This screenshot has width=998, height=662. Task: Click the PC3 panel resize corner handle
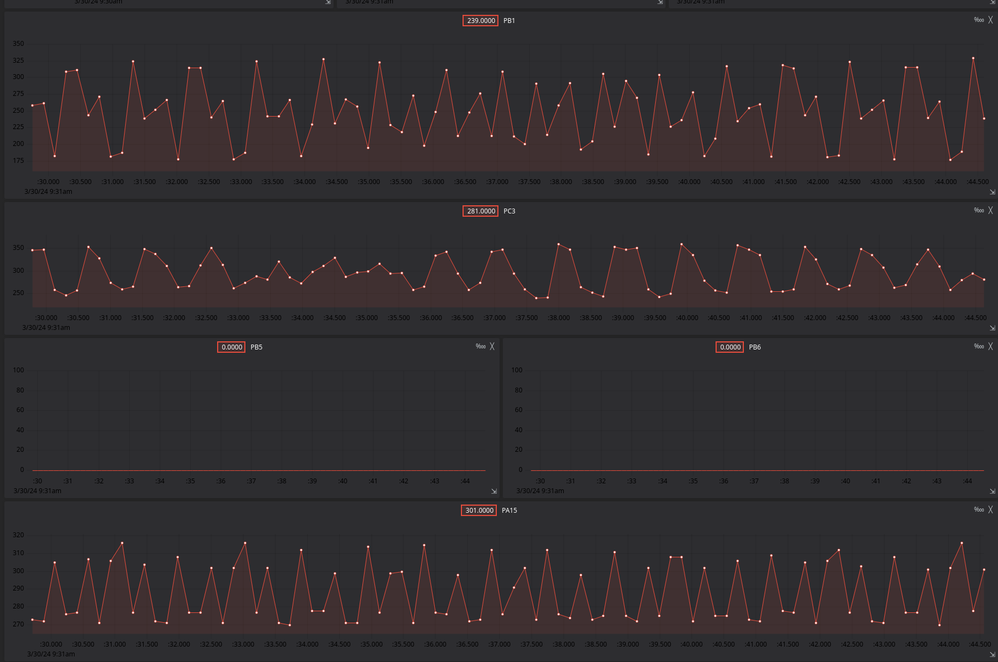(x=992, y=328)
